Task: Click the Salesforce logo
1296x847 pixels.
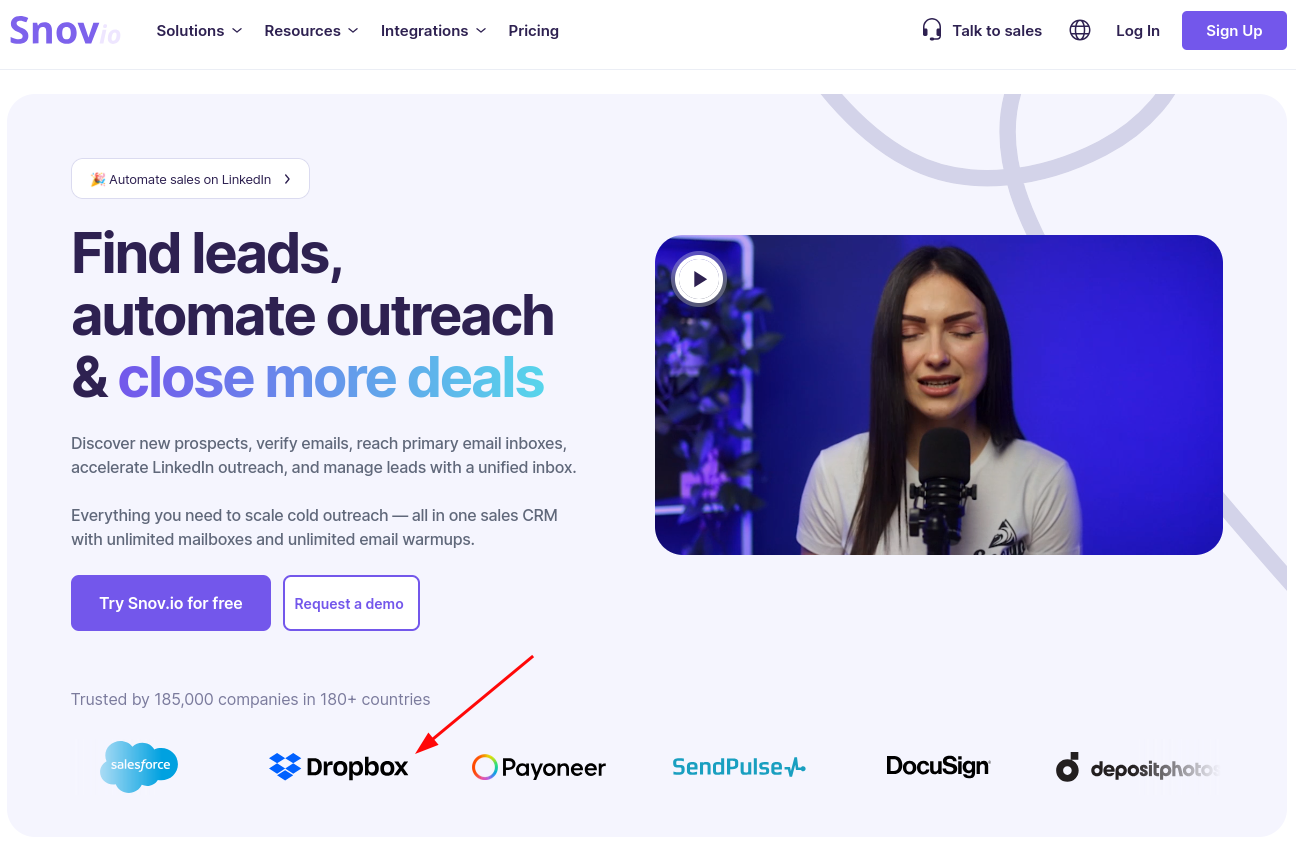Action: tap(139, 767)
